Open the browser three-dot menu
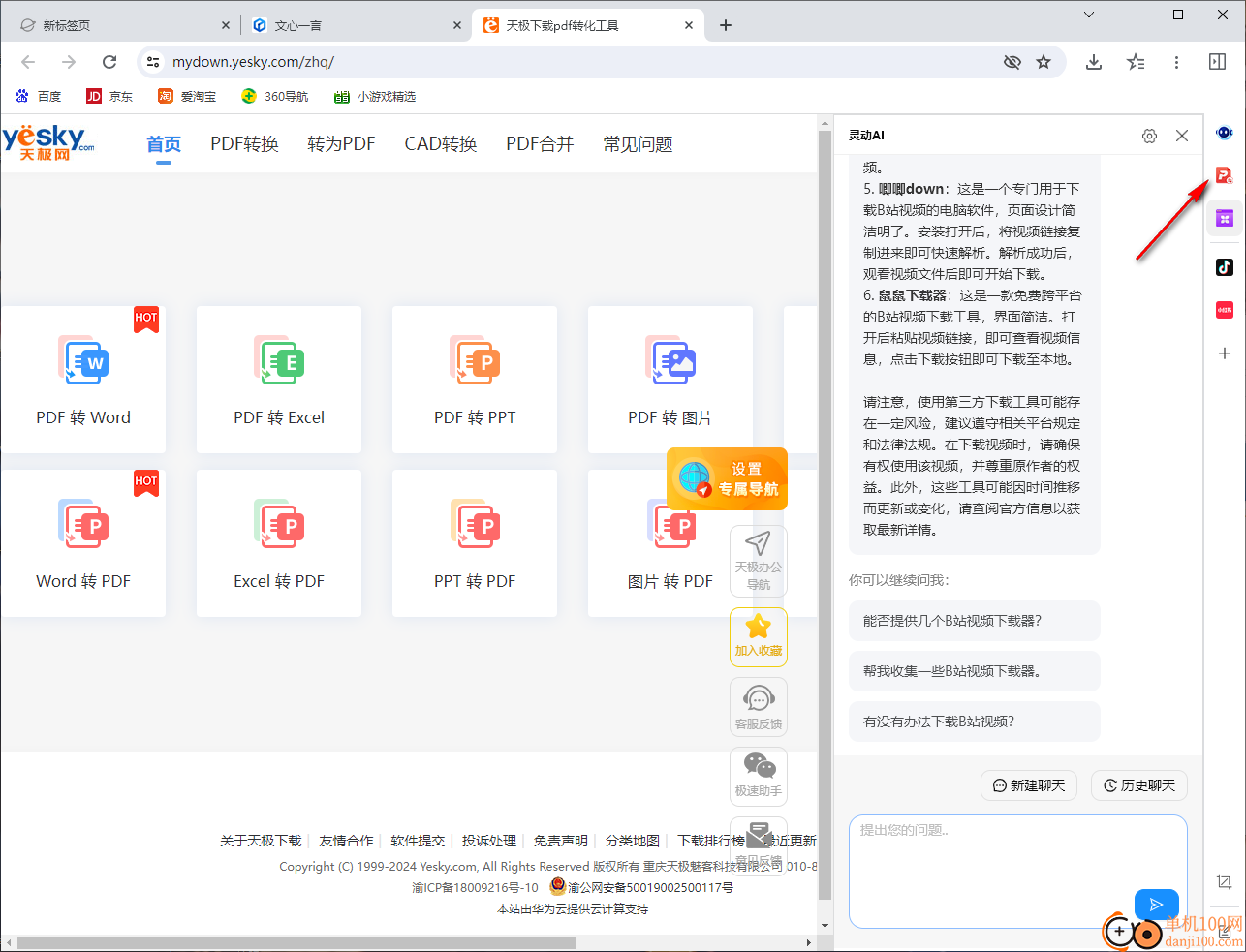The height and width of the screenshot is (952, 1246). pyautogui.click(x=1176, y=62)
